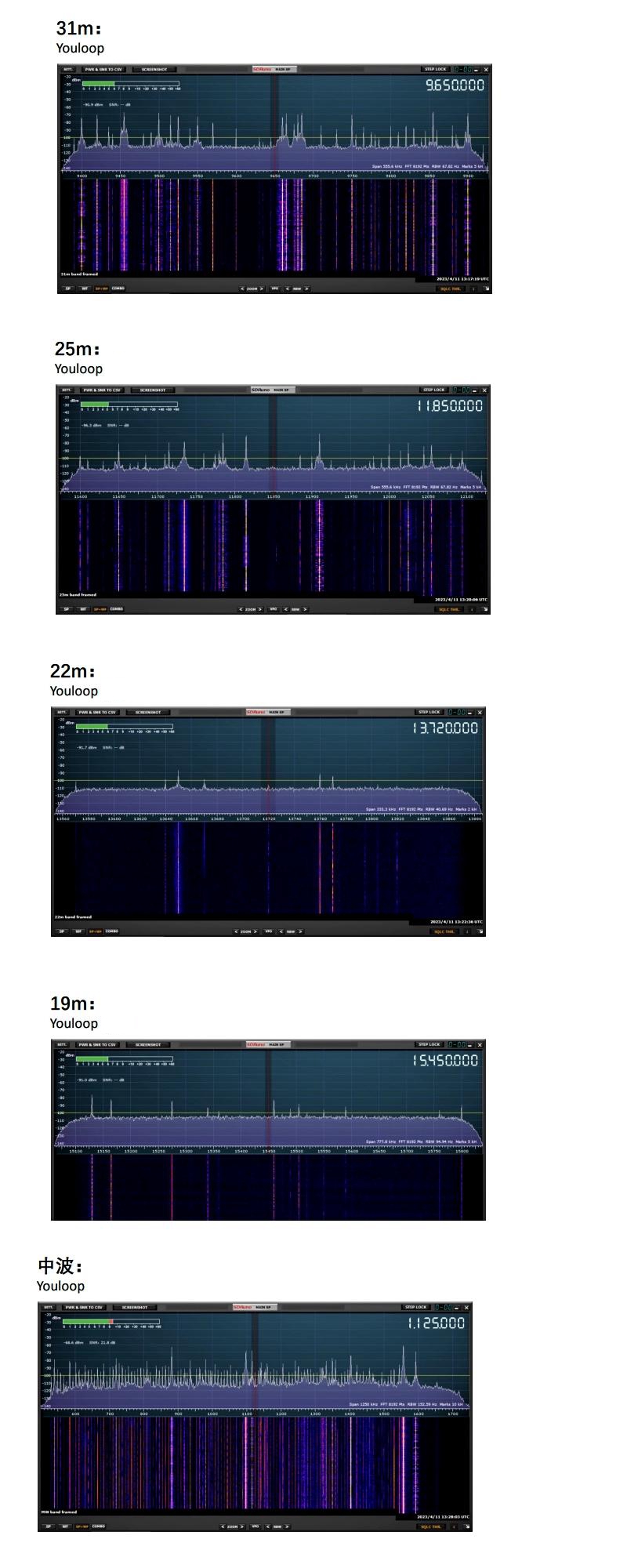The height and width of the screenshot is (1568, 627).
Task: Select WF display mode in 25m window
Action: pos(83,609)
